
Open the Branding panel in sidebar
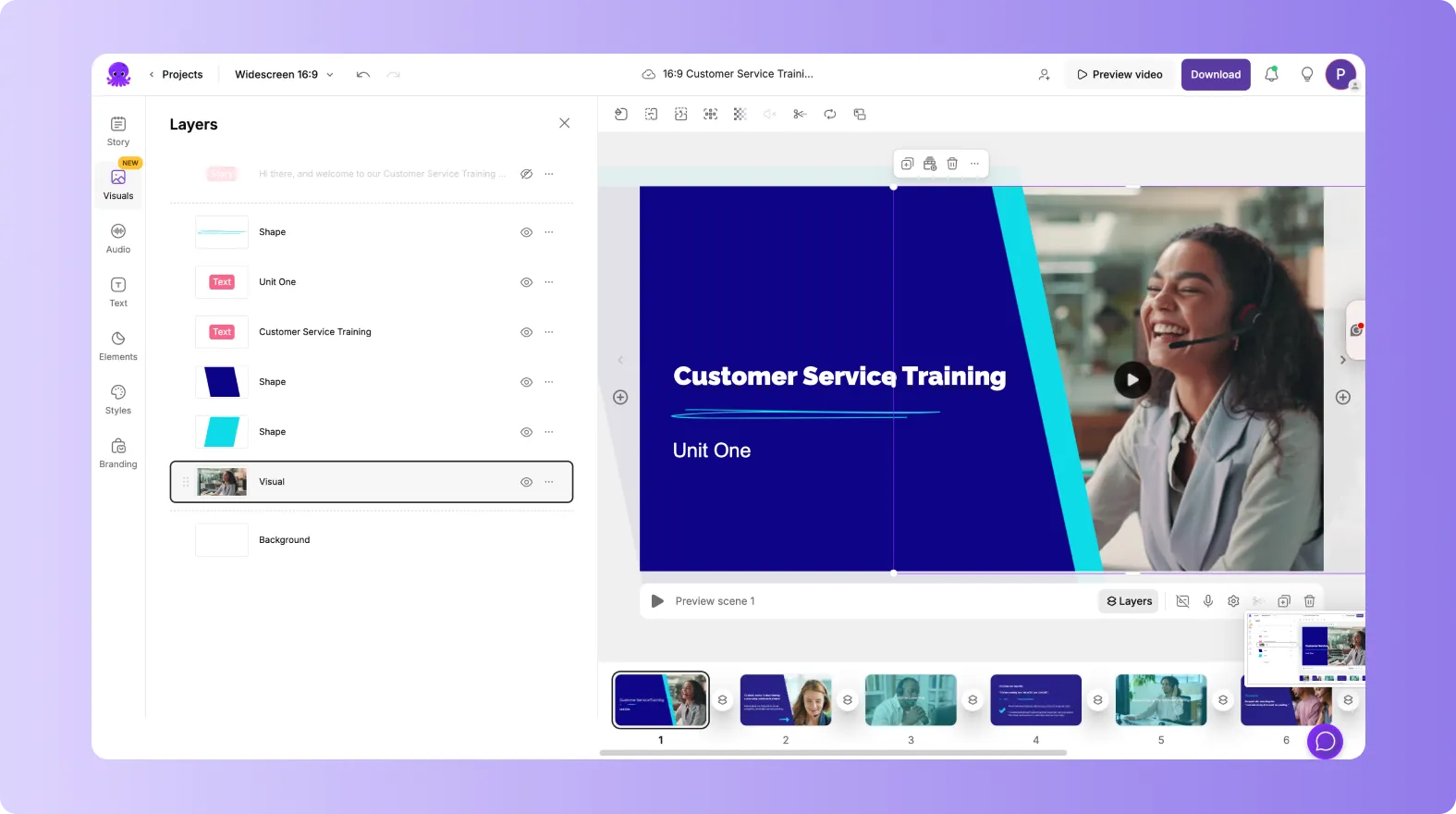[118, 452]
